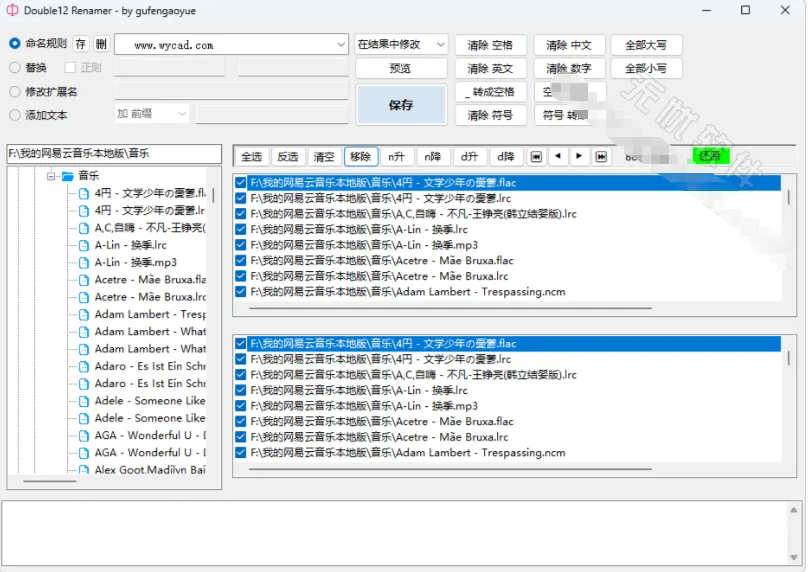Click the 修改扩展名 text input field
Image resolution: width=810 pixels, height=572 pixels.
(231, 91)
